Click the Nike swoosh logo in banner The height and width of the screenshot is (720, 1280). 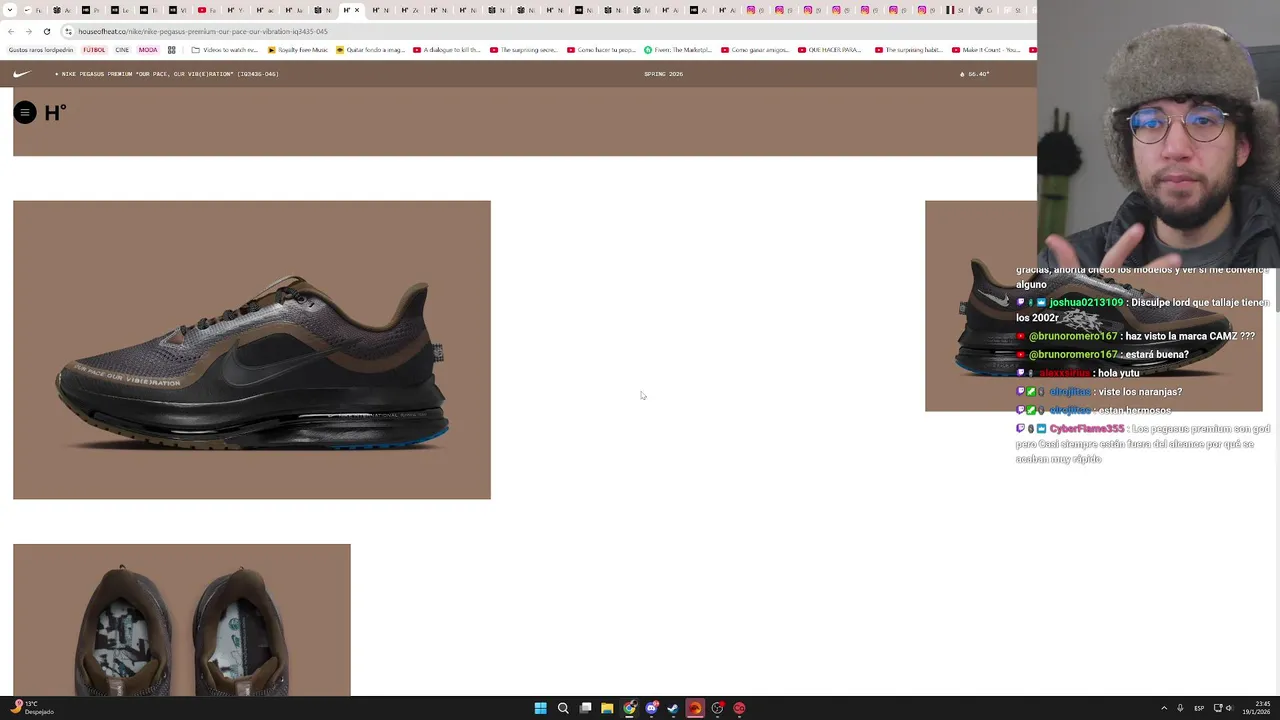(22, 74)
